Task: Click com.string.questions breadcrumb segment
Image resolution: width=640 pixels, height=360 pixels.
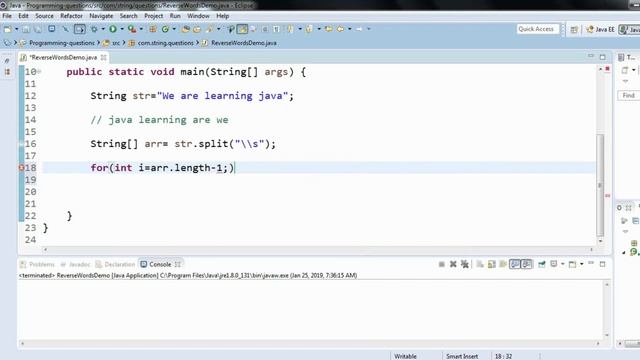Action: point(165,43)
